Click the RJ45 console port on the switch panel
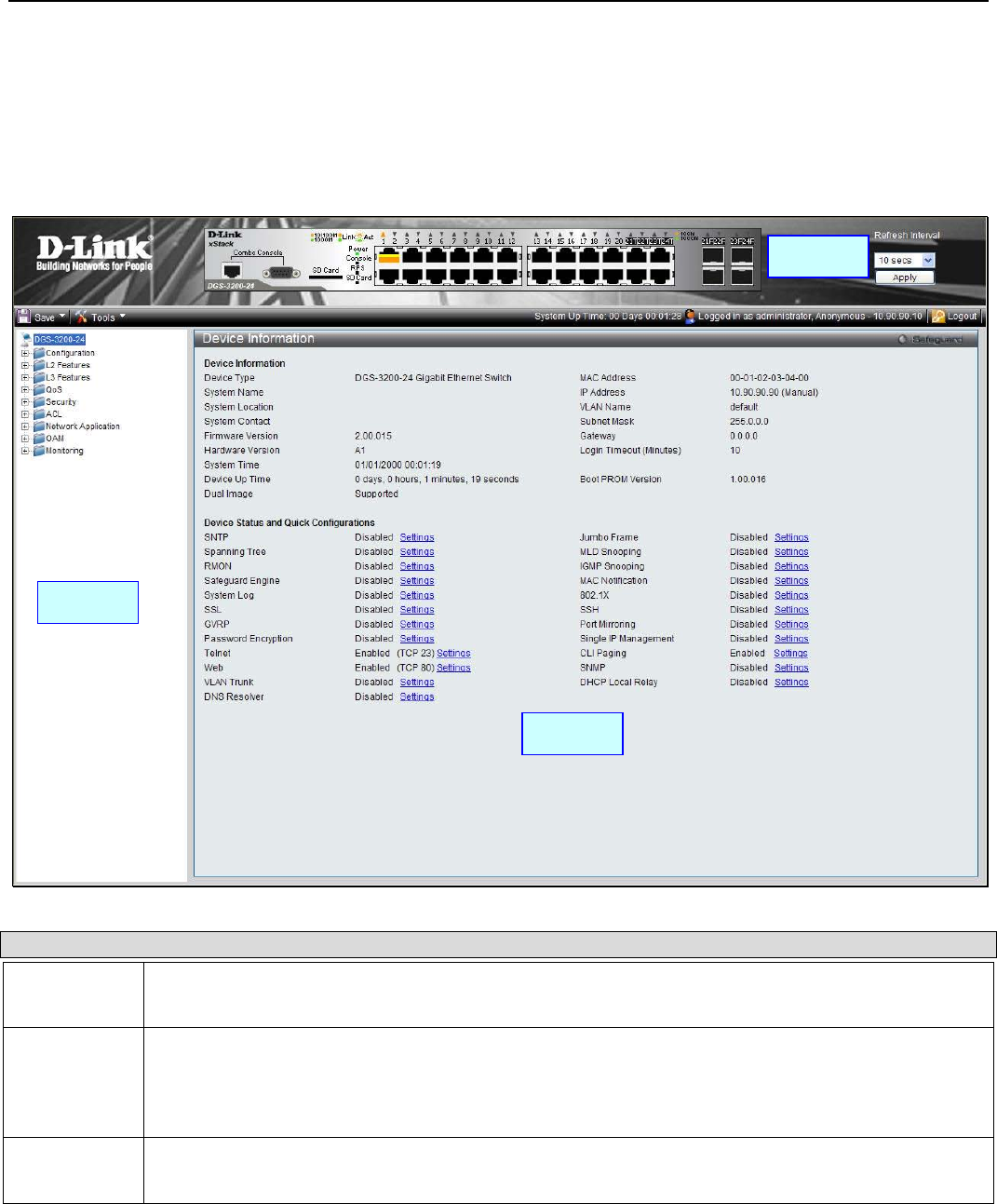 tap(233, 272)
